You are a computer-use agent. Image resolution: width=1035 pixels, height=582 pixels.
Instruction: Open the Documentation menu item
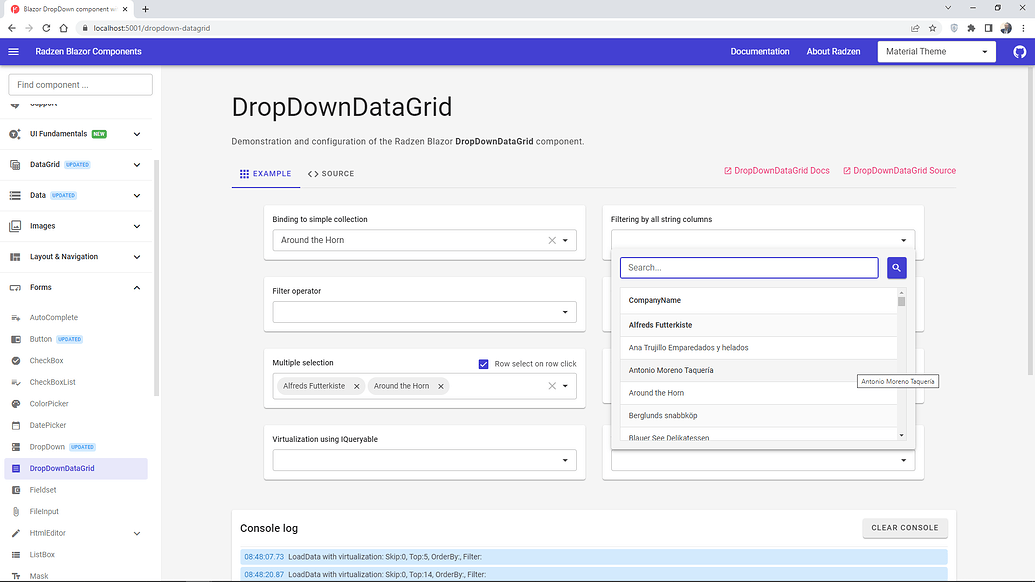pyautogui.click(x=759, y=51)
